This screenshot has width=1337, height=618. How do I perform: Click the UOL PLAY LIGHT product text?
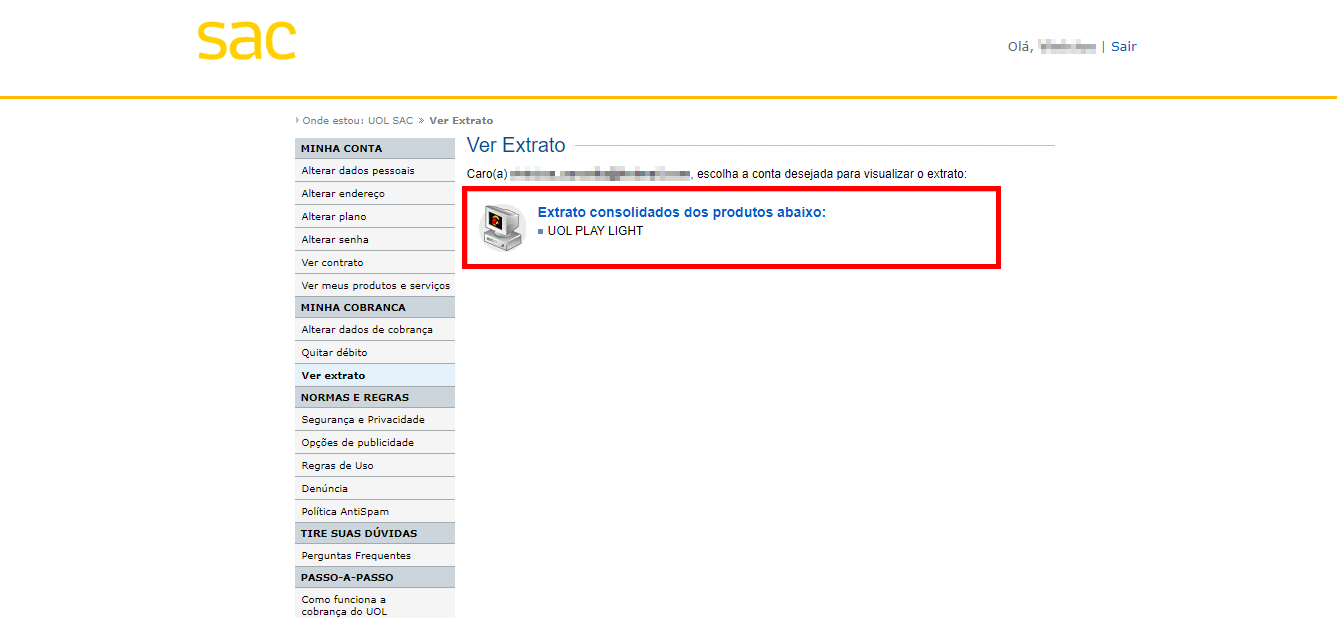tap(595, 231)
